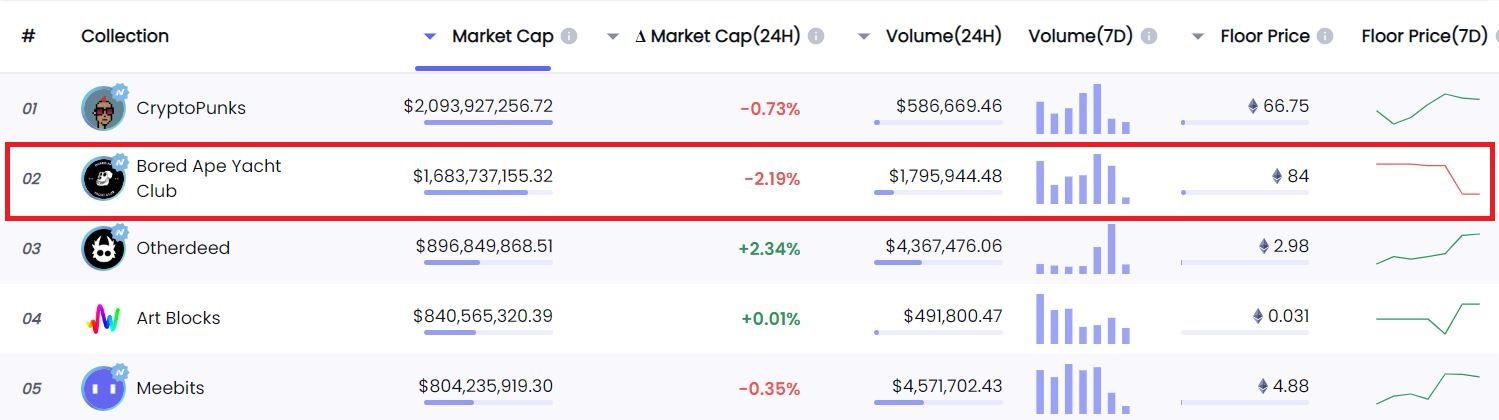Click the info icon beside Market Cap
Viewport: 1499px width, 420px height.
click(x=569, y=36)
